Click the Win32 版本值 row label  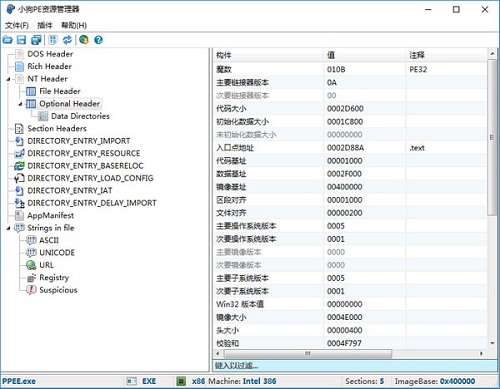point(240,304)
